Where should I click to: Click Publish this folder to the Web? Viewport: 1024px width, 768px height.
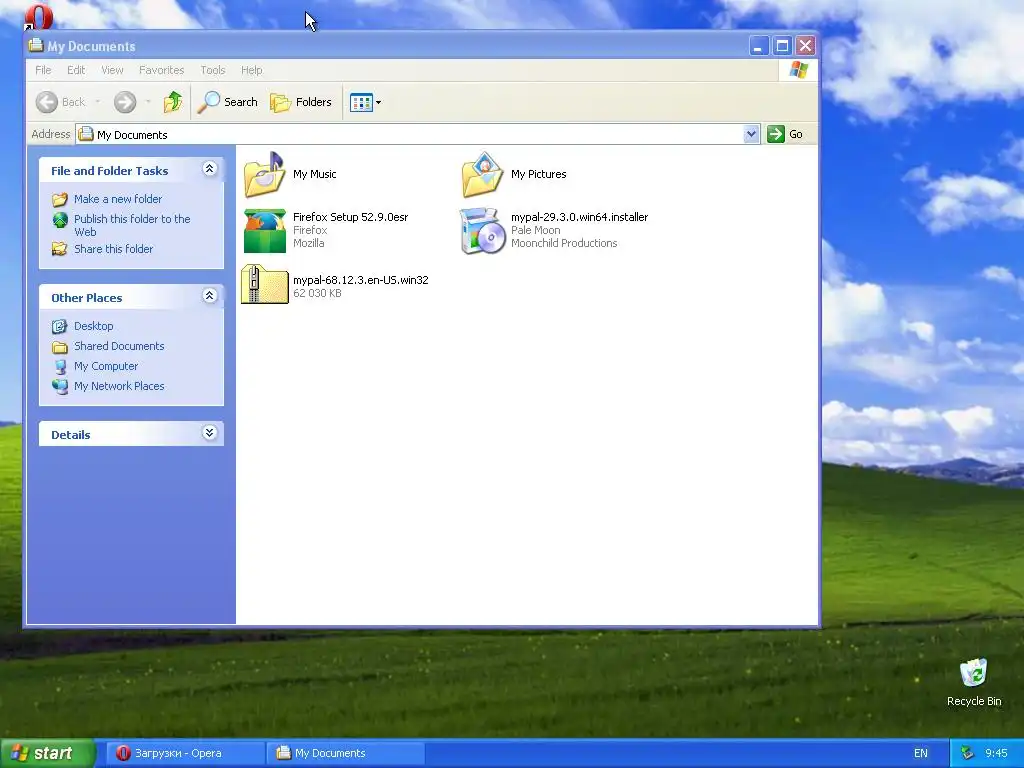pyautogui.click(x=132, y=225)
